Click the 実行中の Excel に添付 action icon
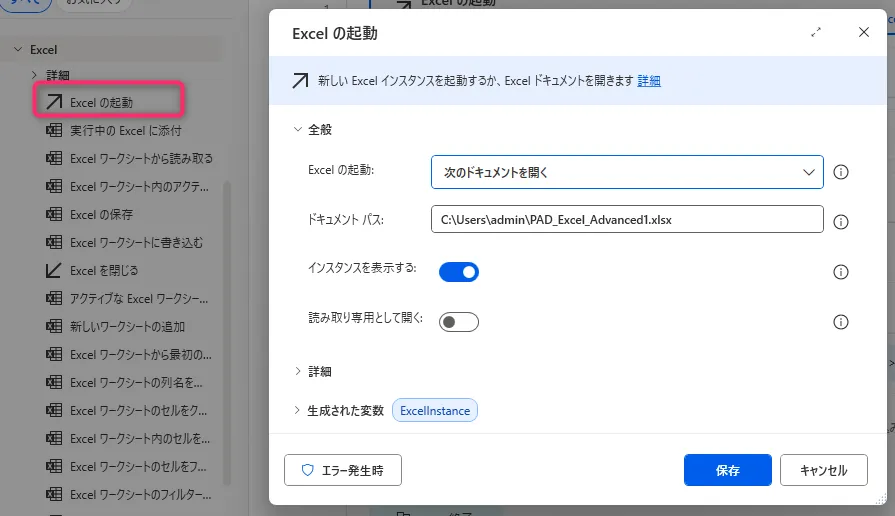The width and height of the screenshot is (895, 516). 54,130
